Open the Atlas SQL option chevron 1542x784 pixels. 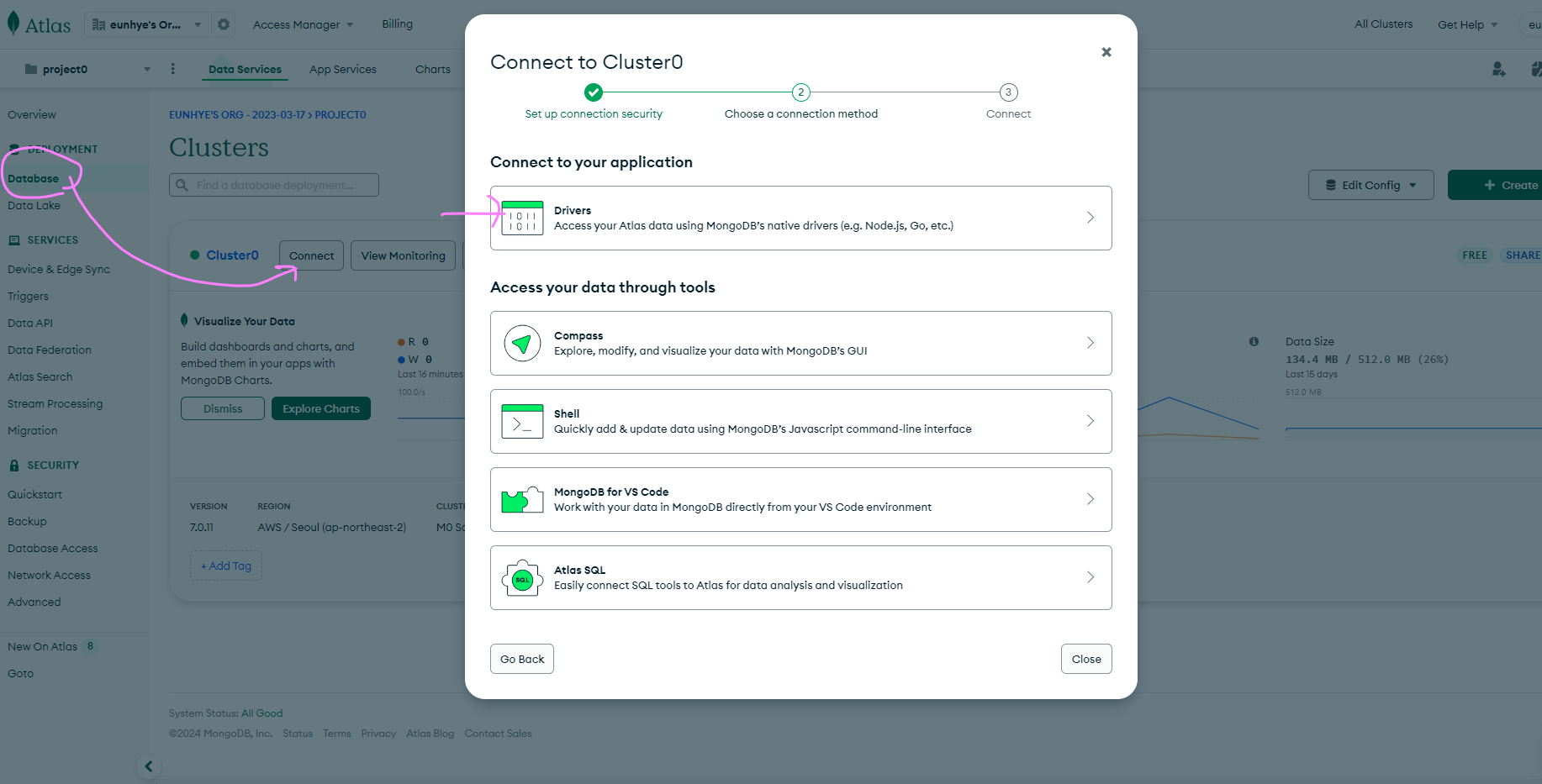[1090, 577]
